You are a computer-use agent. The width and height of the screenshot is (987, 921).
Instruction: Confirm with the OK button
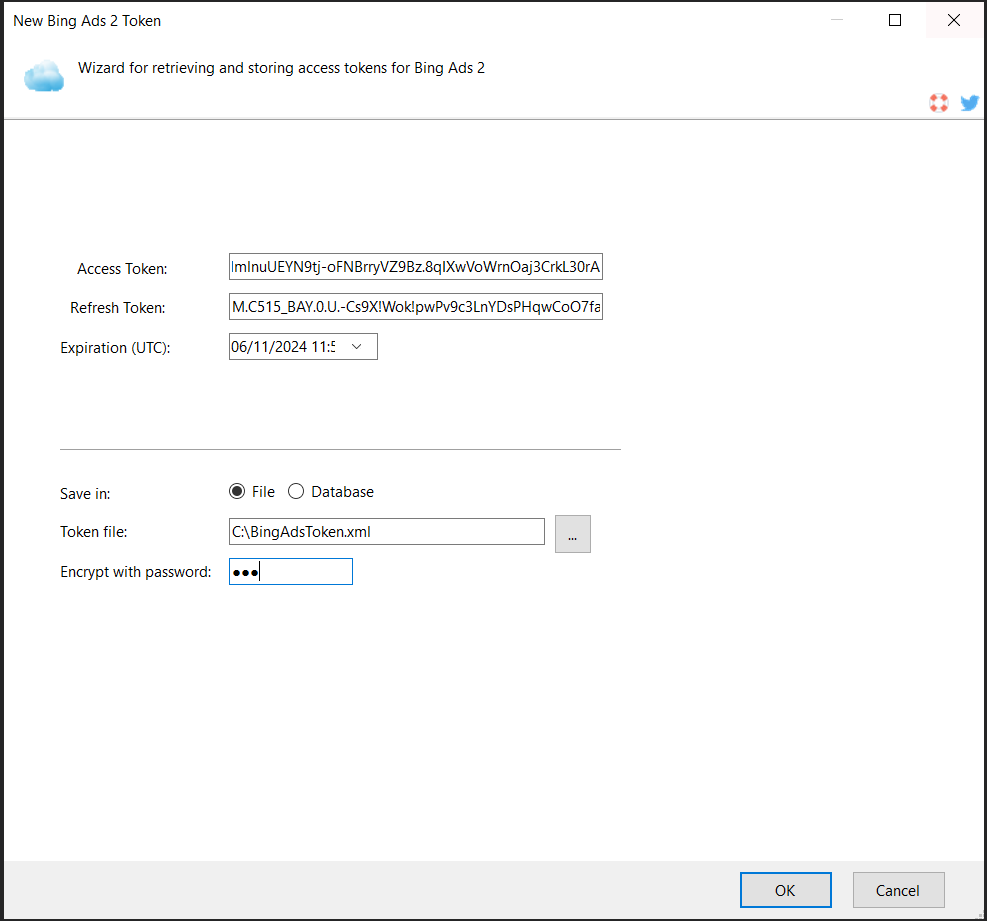tap(786, 890)
